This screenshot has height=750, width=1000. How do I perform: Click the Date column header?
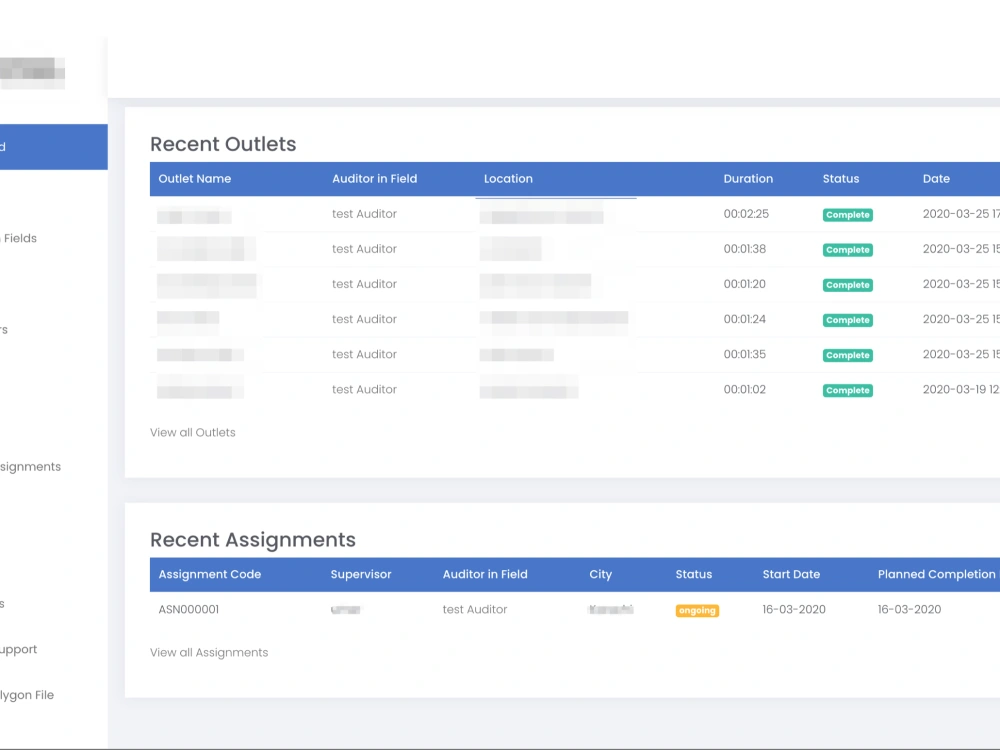pyautogui.click(x=936, y=179)
